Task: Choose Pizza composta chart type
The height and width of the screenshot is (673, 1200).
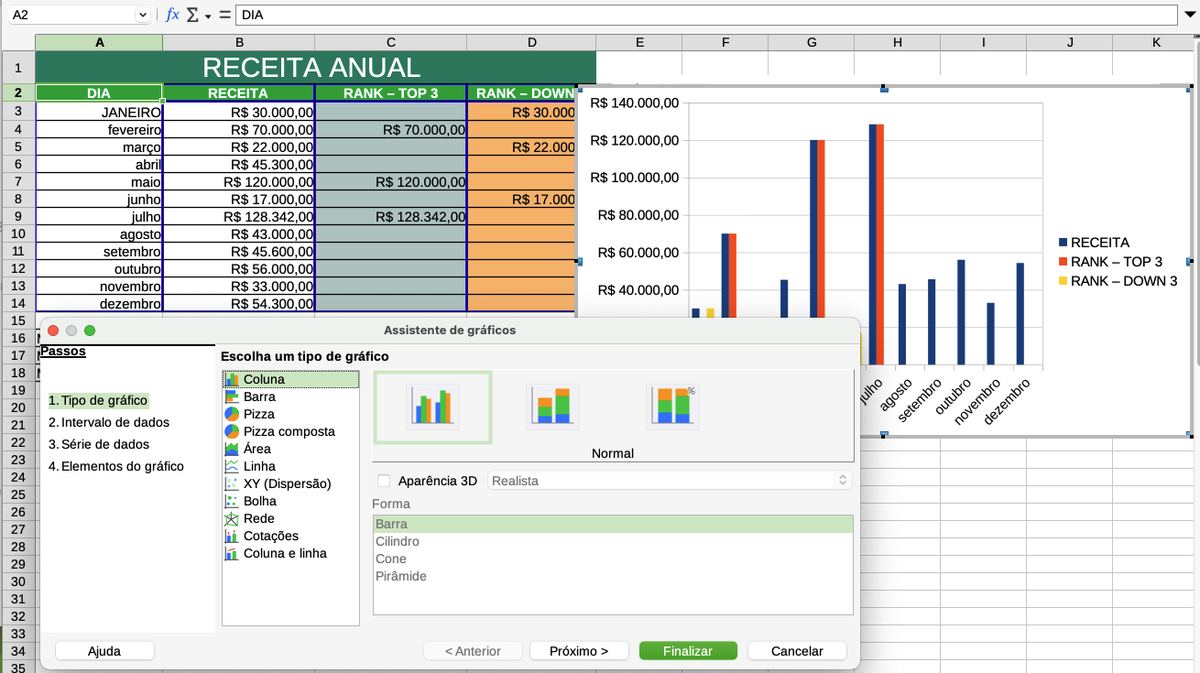Action: coord(290,431)
